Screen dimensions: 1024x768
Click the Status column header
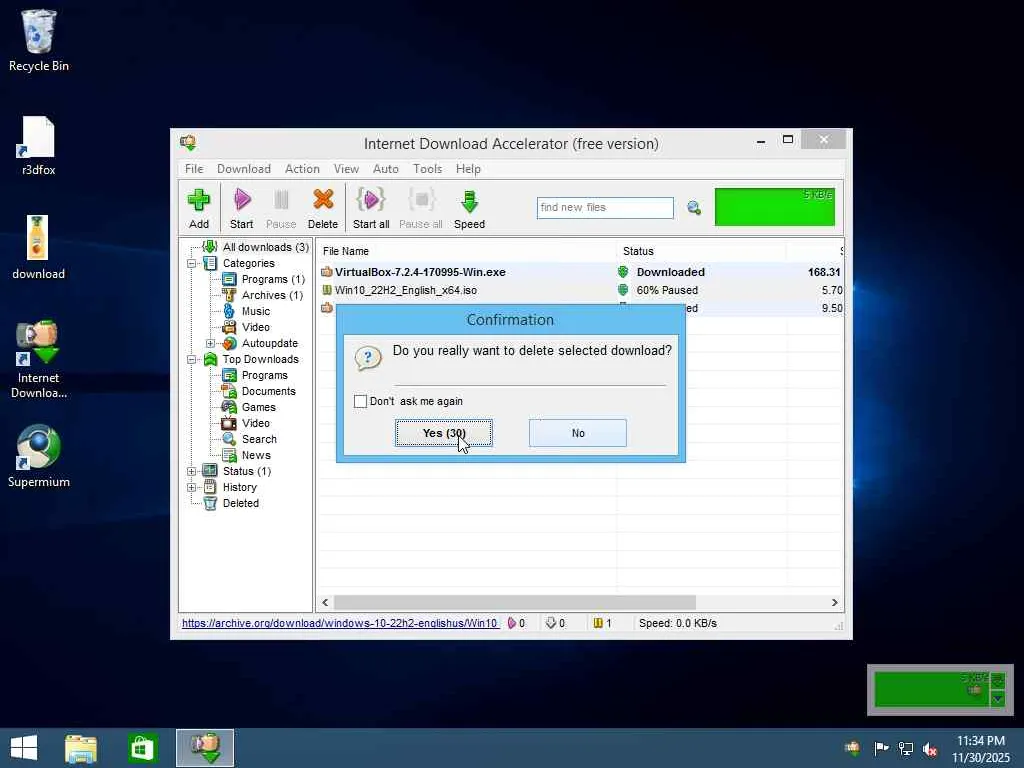701,251
